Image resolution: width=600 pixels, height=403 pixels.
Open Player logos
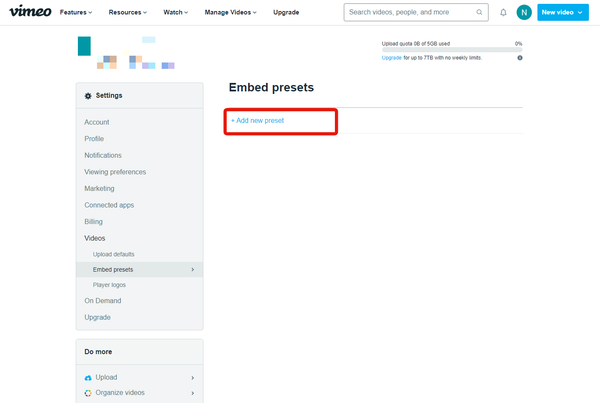point(109,285)
